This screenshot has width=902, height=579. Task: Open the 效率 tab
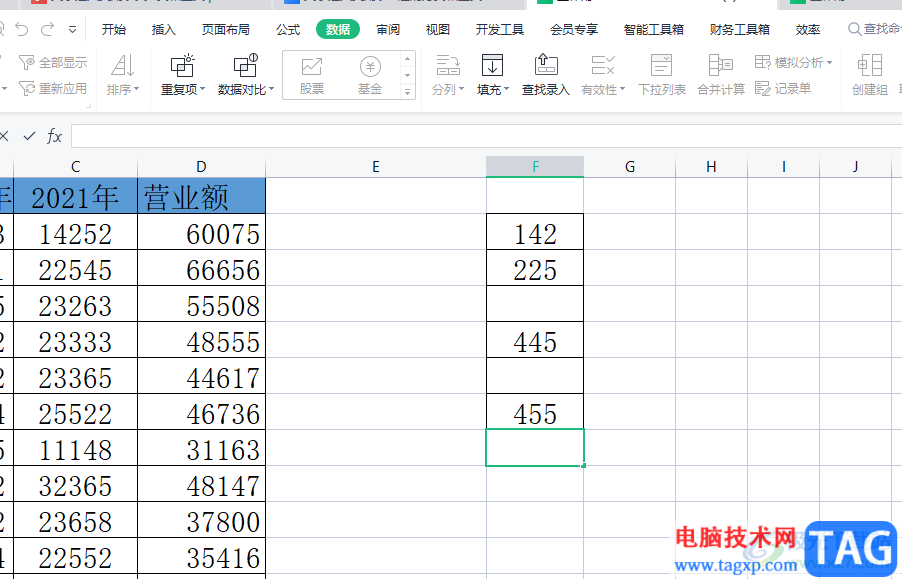(x=808, y=29)
